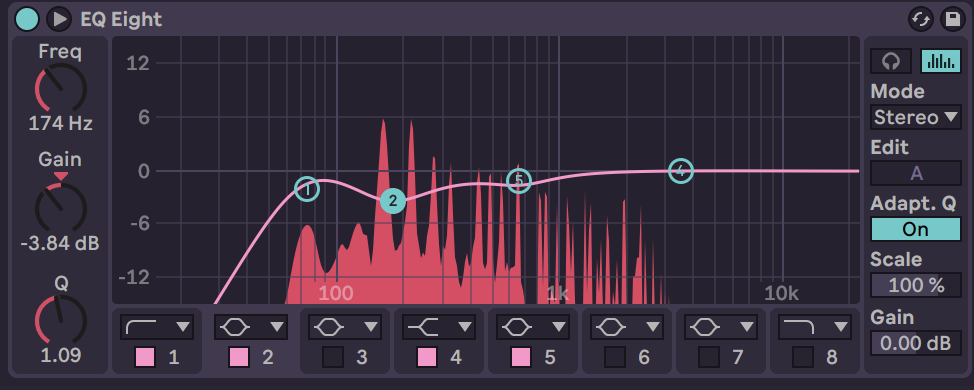Image resolution: width=974 pixels, height=390 pixels.
Task: Open the Stereo mode dropdown
Action: pos(916,117)
